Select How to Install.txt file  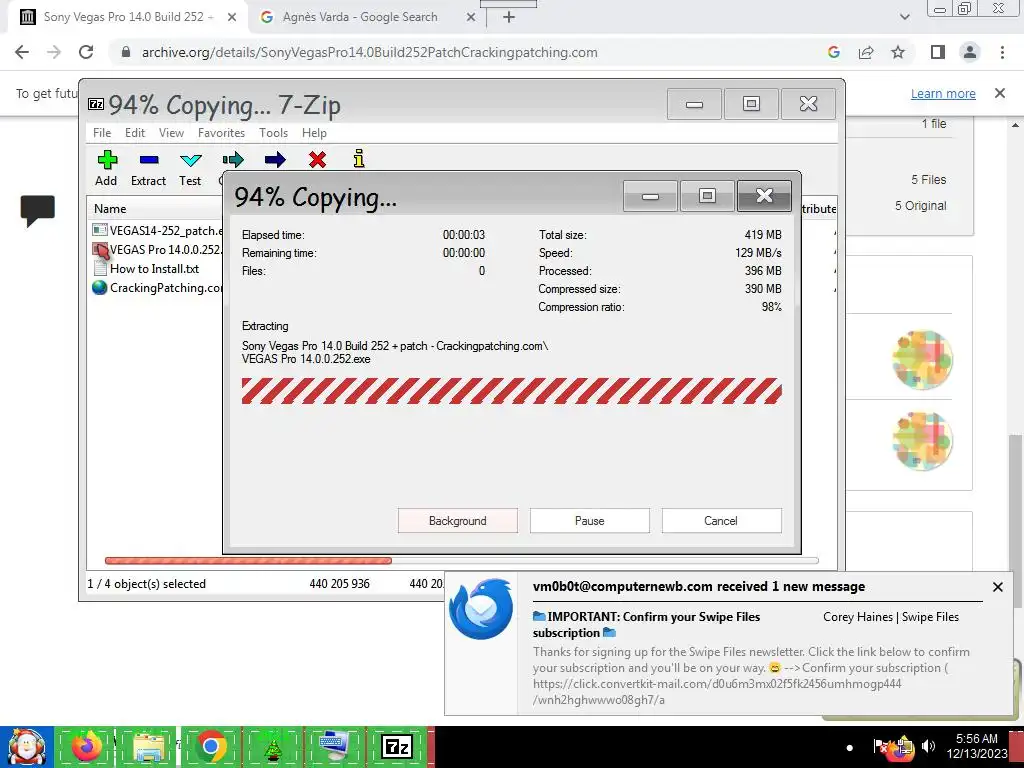(146, 268)
